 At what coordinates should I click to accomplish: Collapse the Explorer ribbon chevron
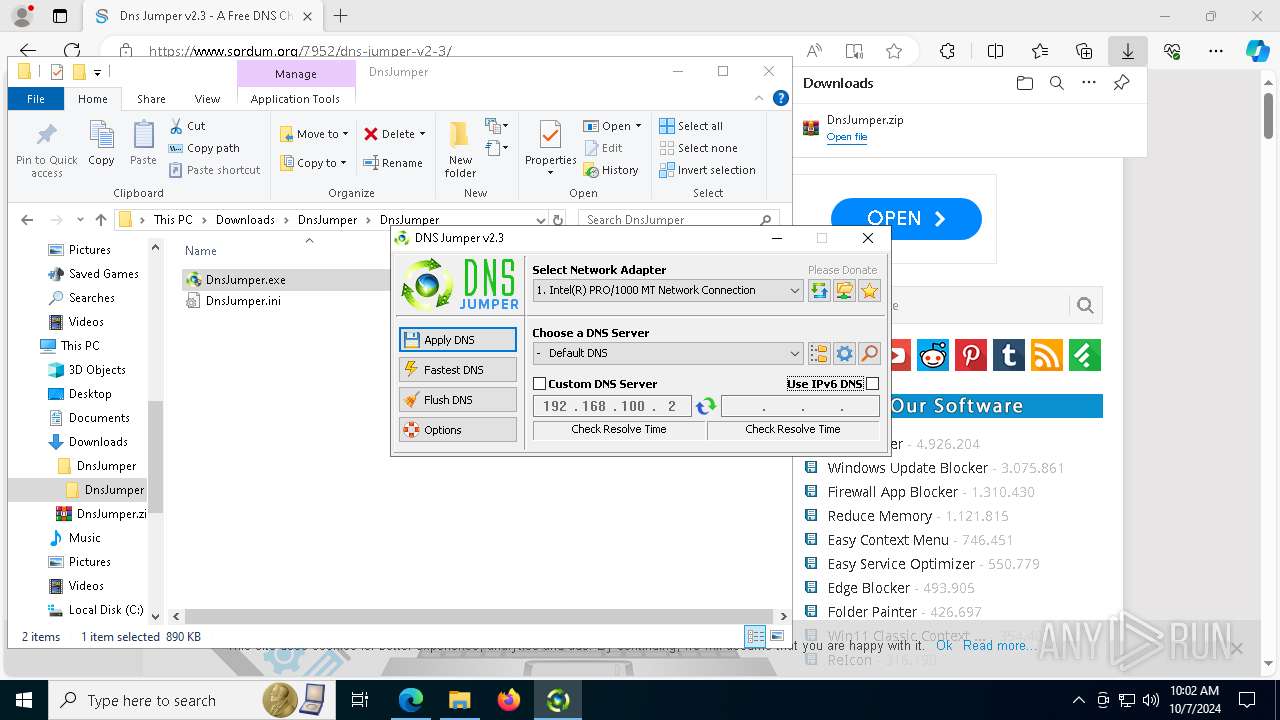(x=760, y=98)
